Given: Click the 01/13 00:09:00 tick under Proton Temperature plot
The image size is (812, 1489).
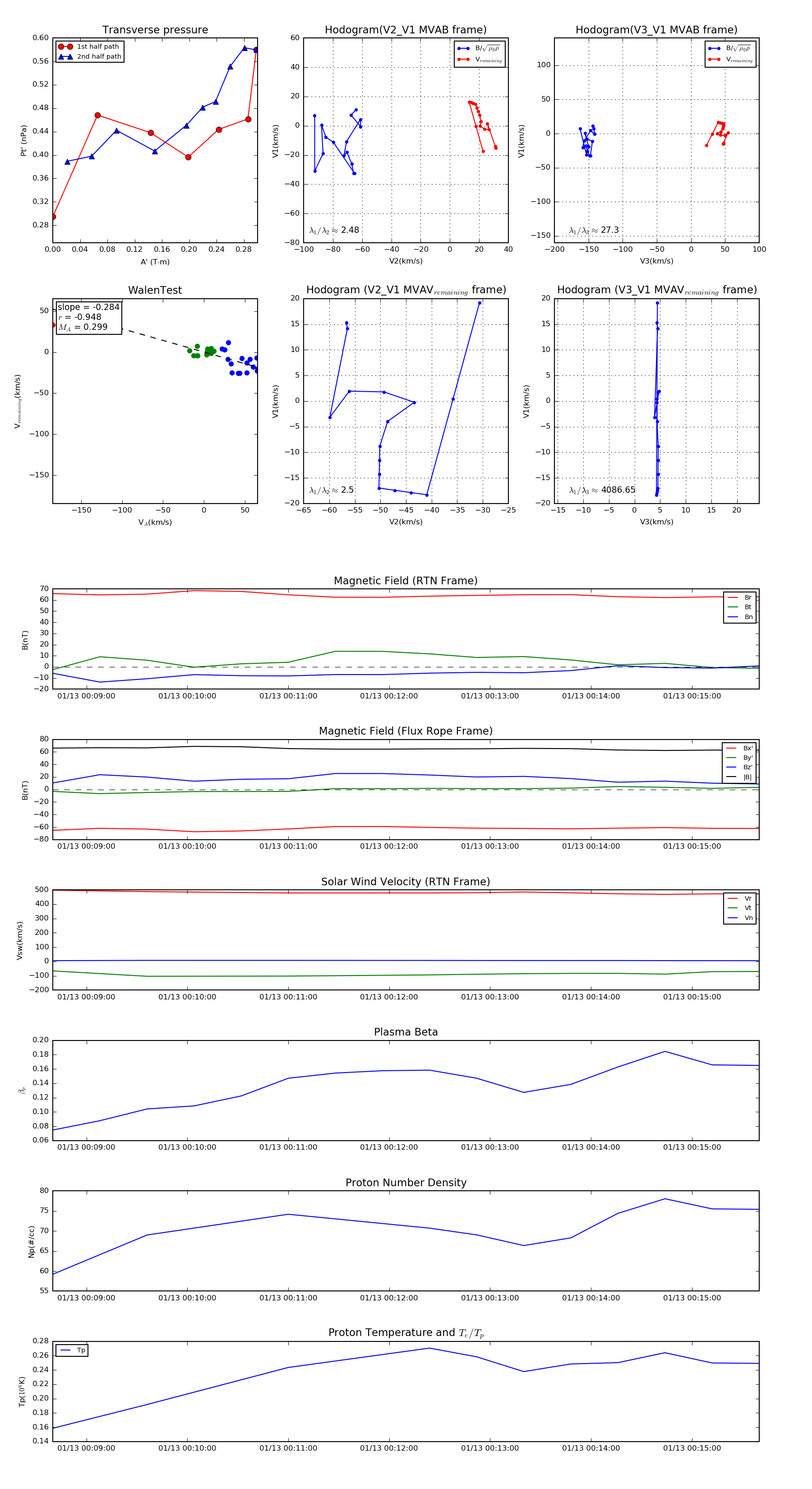Looking at the screenshot, I should click(x=86, y=1448).
